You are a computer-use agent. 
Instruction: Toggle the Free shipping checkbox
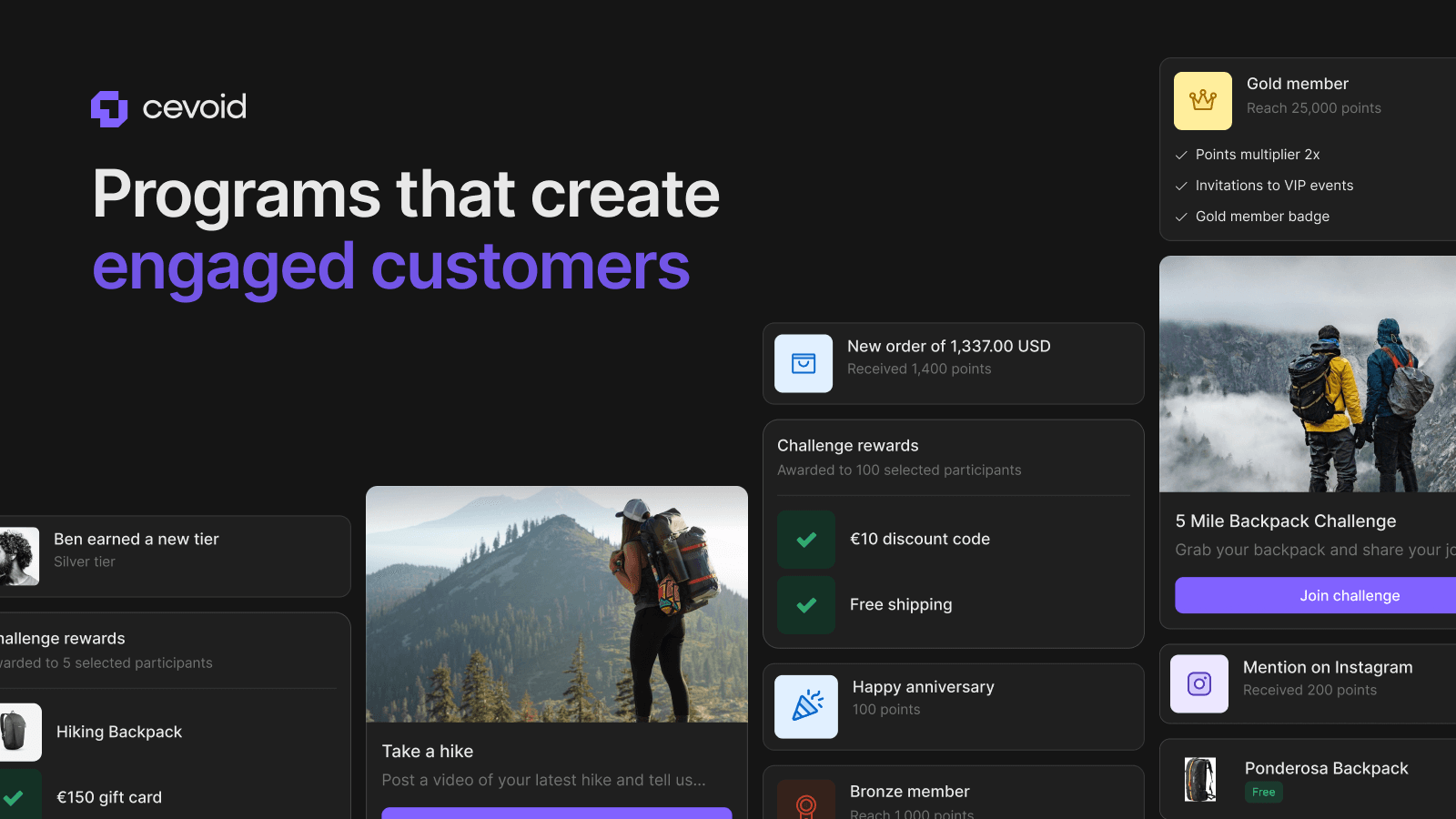[x=806, y=605]
